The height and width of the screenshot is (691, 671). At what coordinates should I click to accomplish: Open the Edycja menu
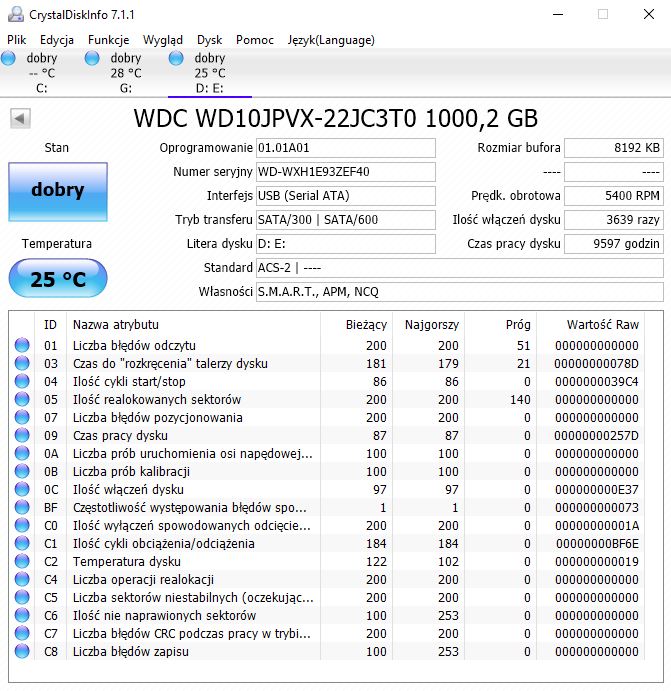point(57,40)
